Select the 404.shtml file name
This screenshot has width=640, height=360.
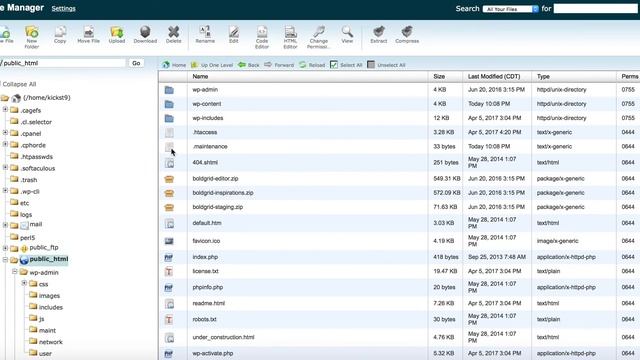(x=205, y=162)
